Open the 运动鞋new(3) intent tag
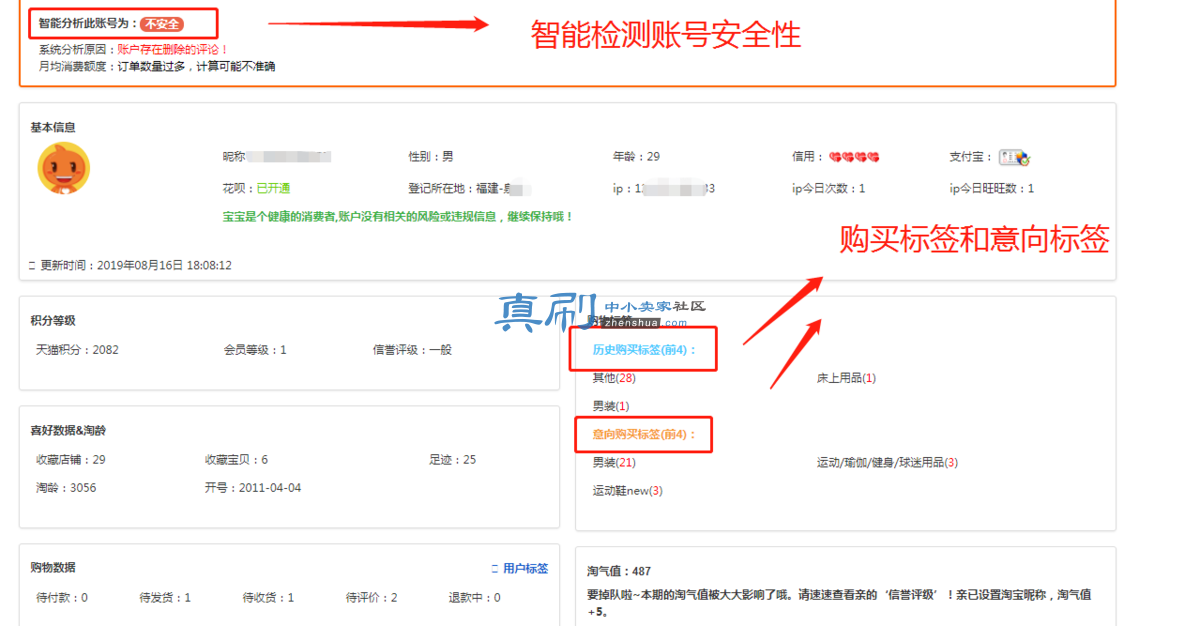The height and width of the screenshot is (626, 1200). [627, 490]
